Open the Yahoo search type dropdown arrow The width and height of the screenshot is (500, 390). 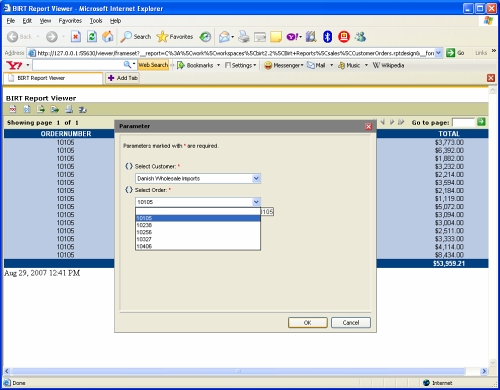coord(134,63)
